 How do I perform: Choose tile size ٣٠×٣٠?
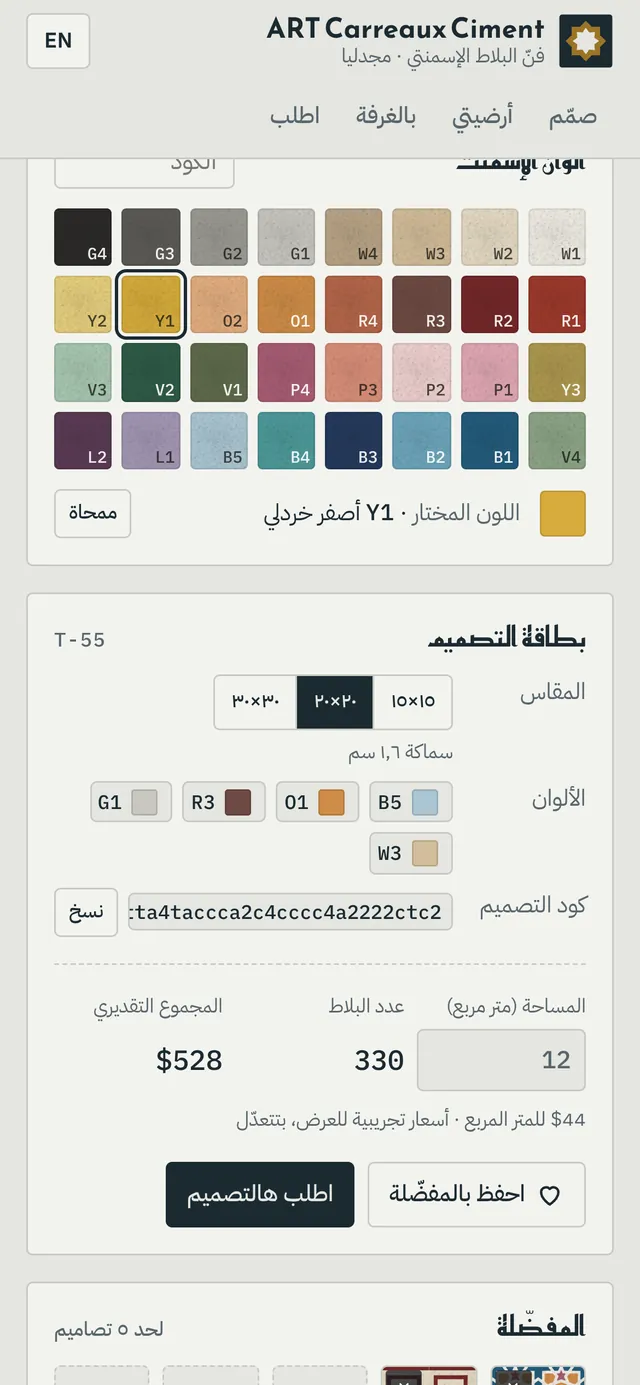pos(255,702)
